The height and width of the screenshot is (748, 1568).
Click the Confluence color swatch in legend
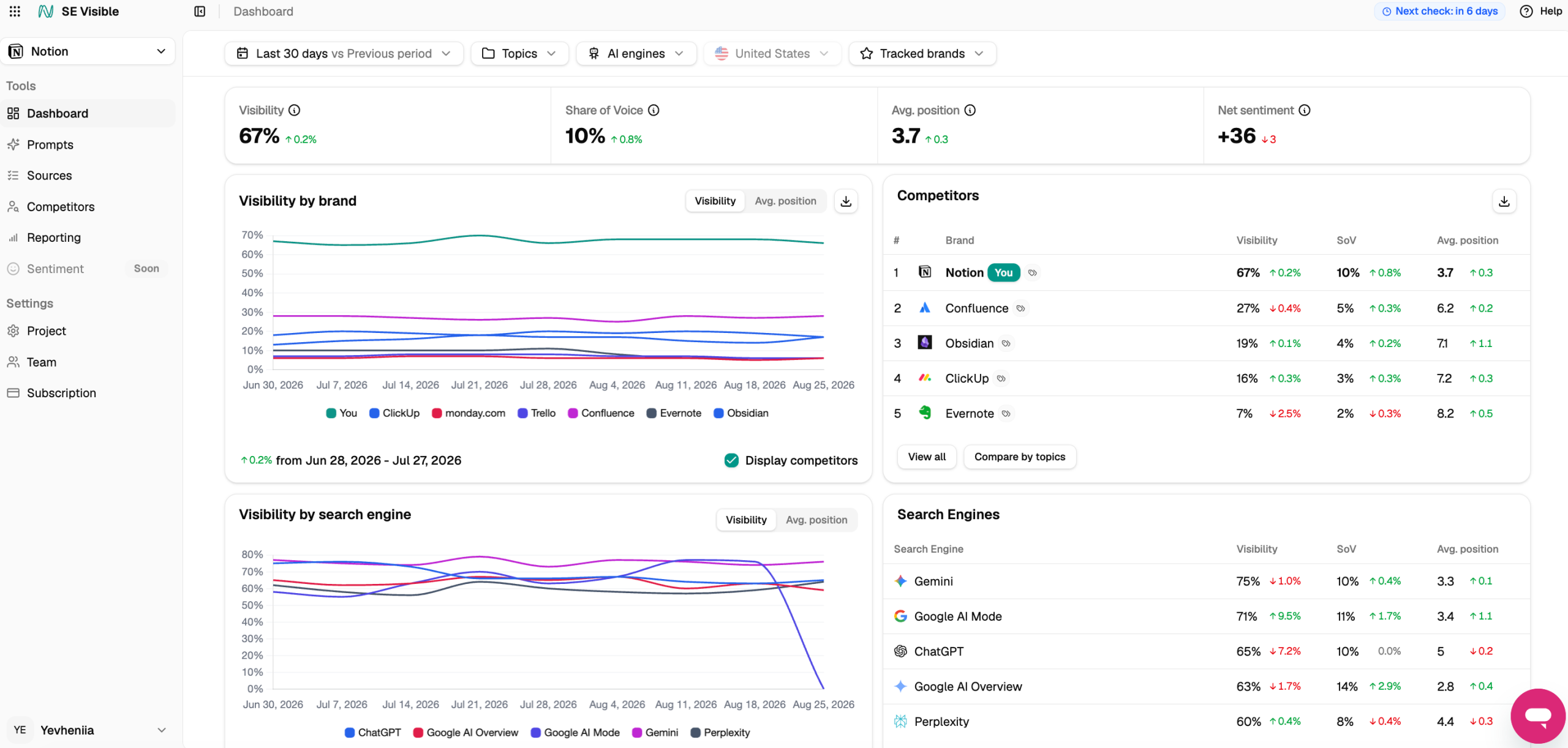pos(573,413)
